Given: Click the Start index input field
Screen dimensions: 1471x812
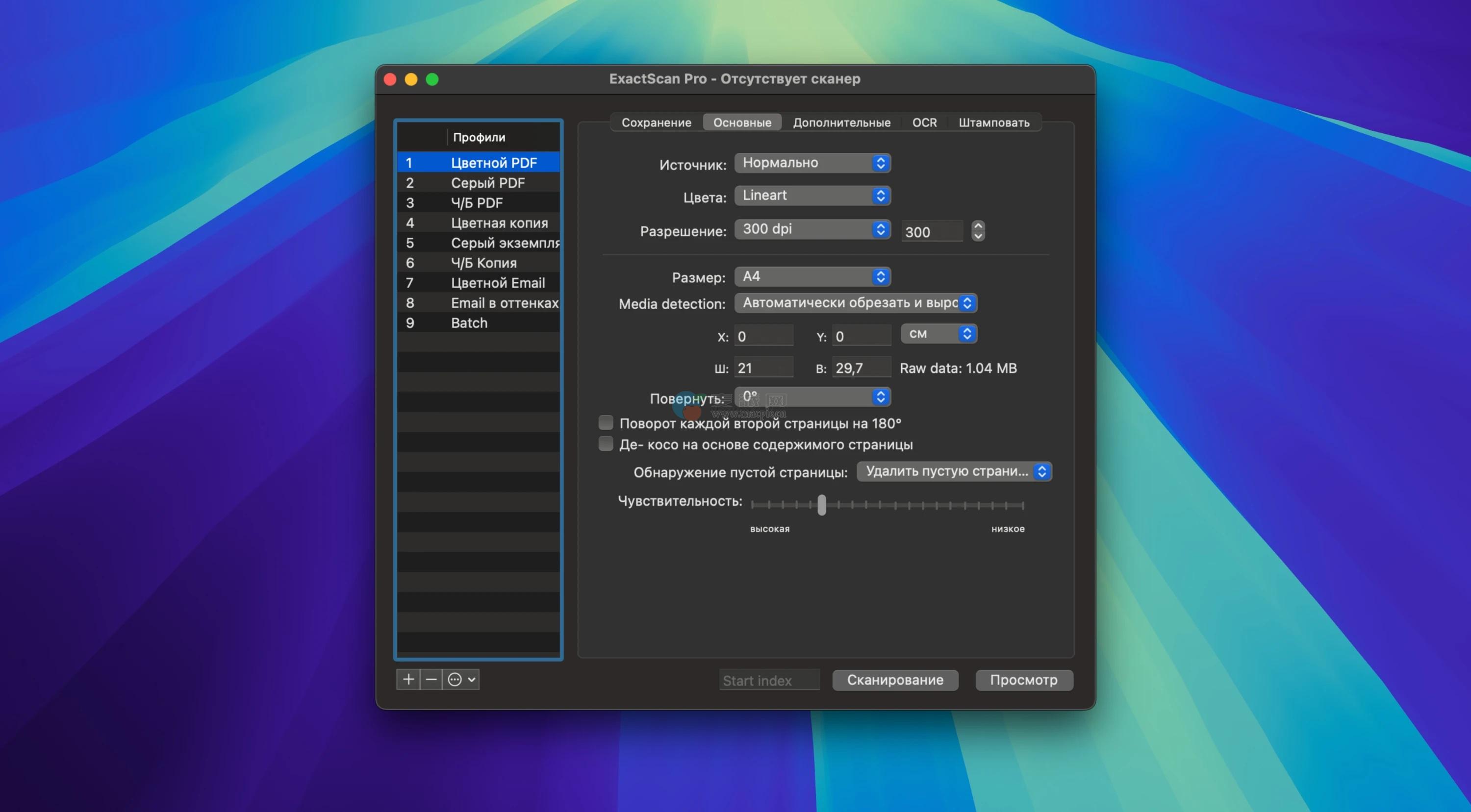Looking at the screenshot, I should pos(769,680).
